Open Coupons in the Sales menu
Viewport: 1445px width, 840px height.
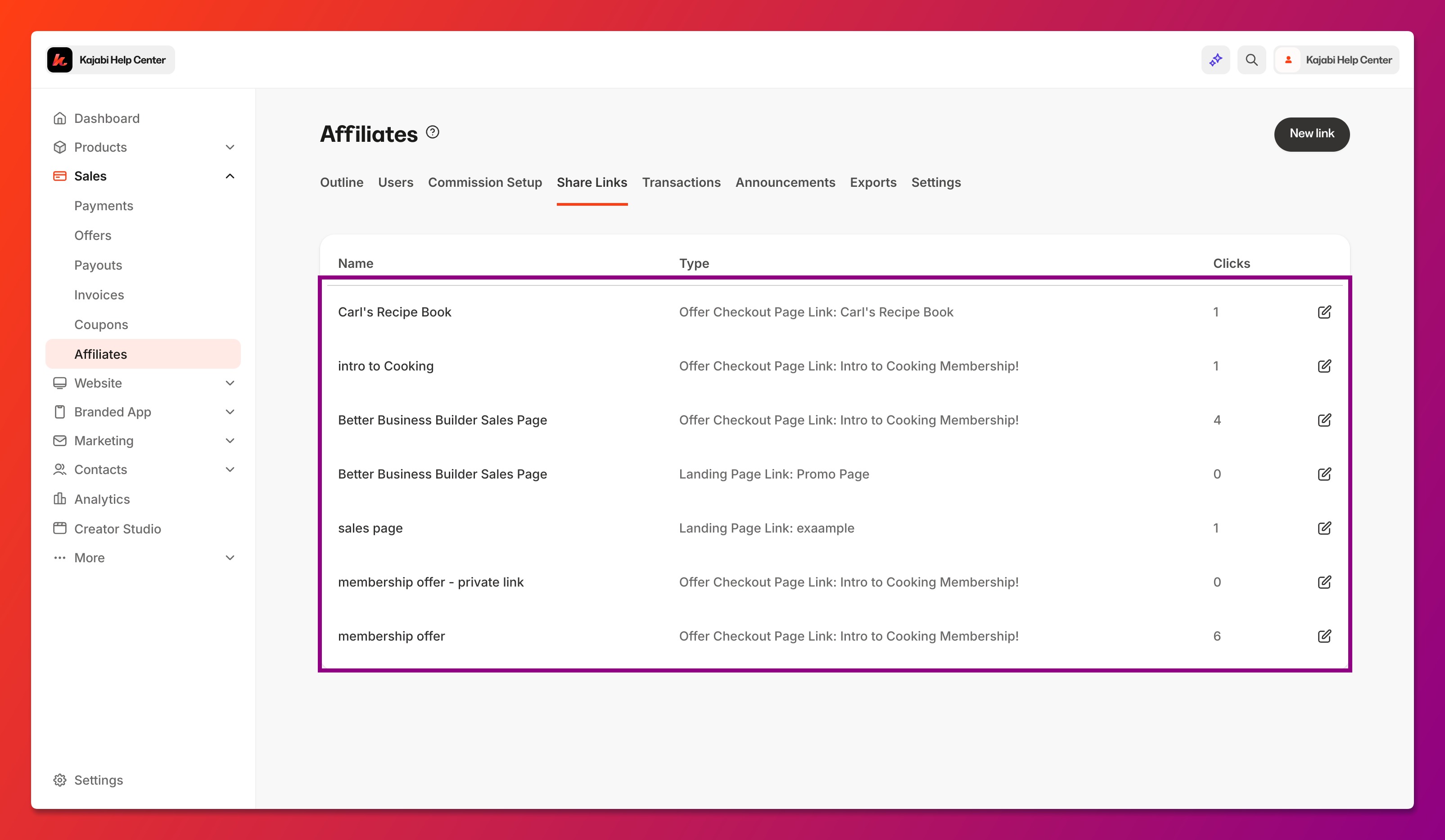click(101, 325)
